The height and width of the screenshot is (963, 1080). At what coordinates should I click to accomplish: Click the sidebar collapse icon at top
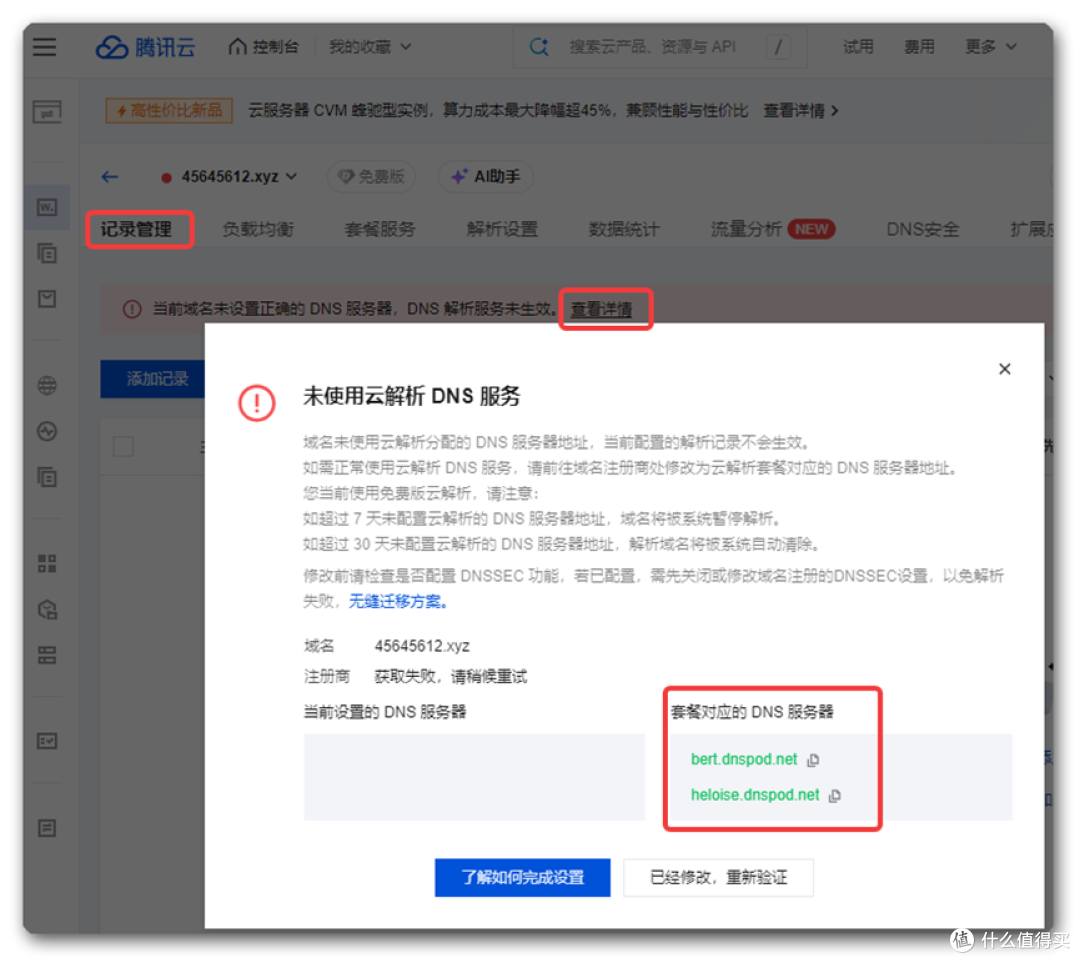tap(47, 112)
